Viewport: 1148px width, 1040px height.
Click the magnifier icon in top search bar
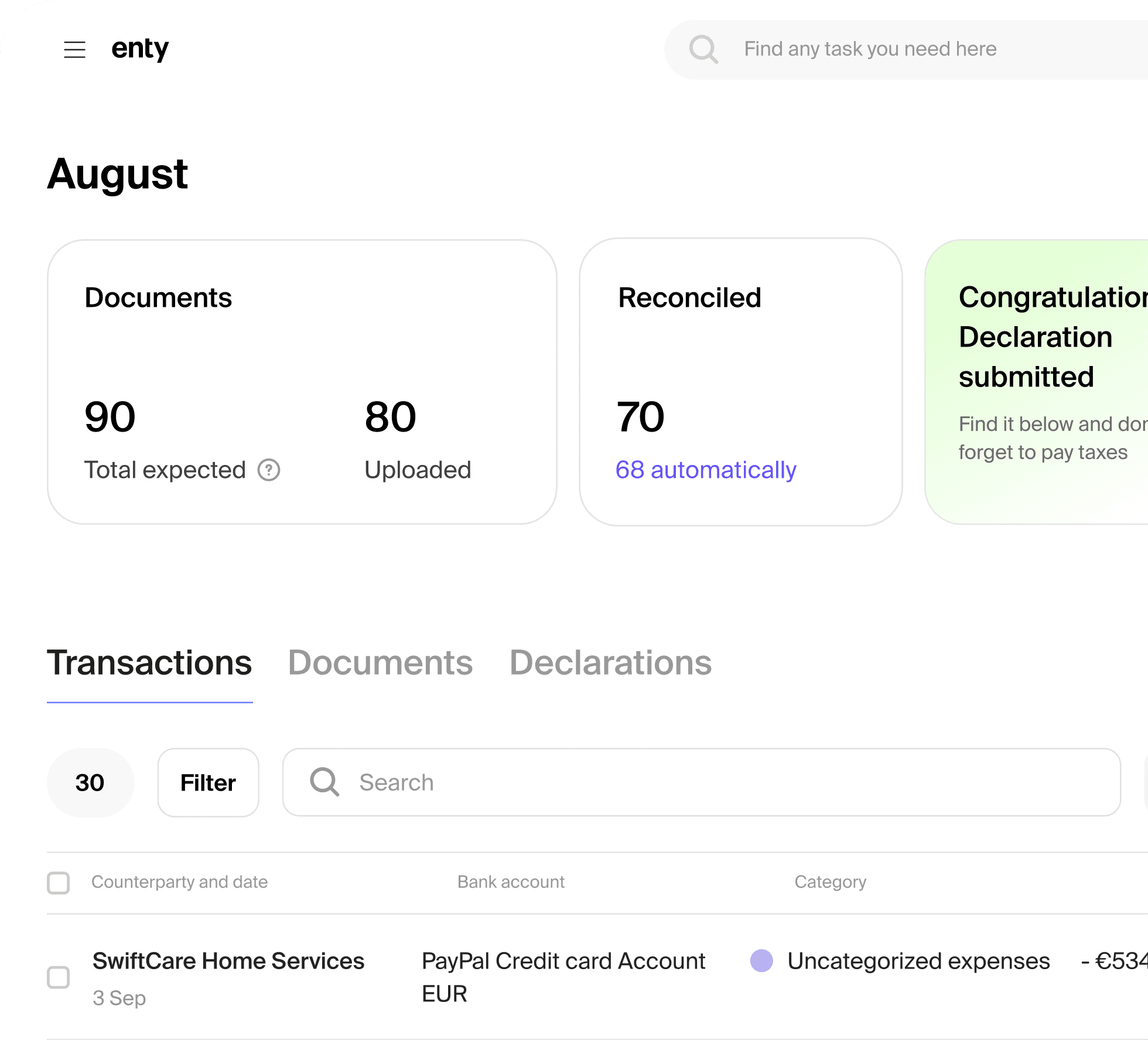click(x=703, y=49)
